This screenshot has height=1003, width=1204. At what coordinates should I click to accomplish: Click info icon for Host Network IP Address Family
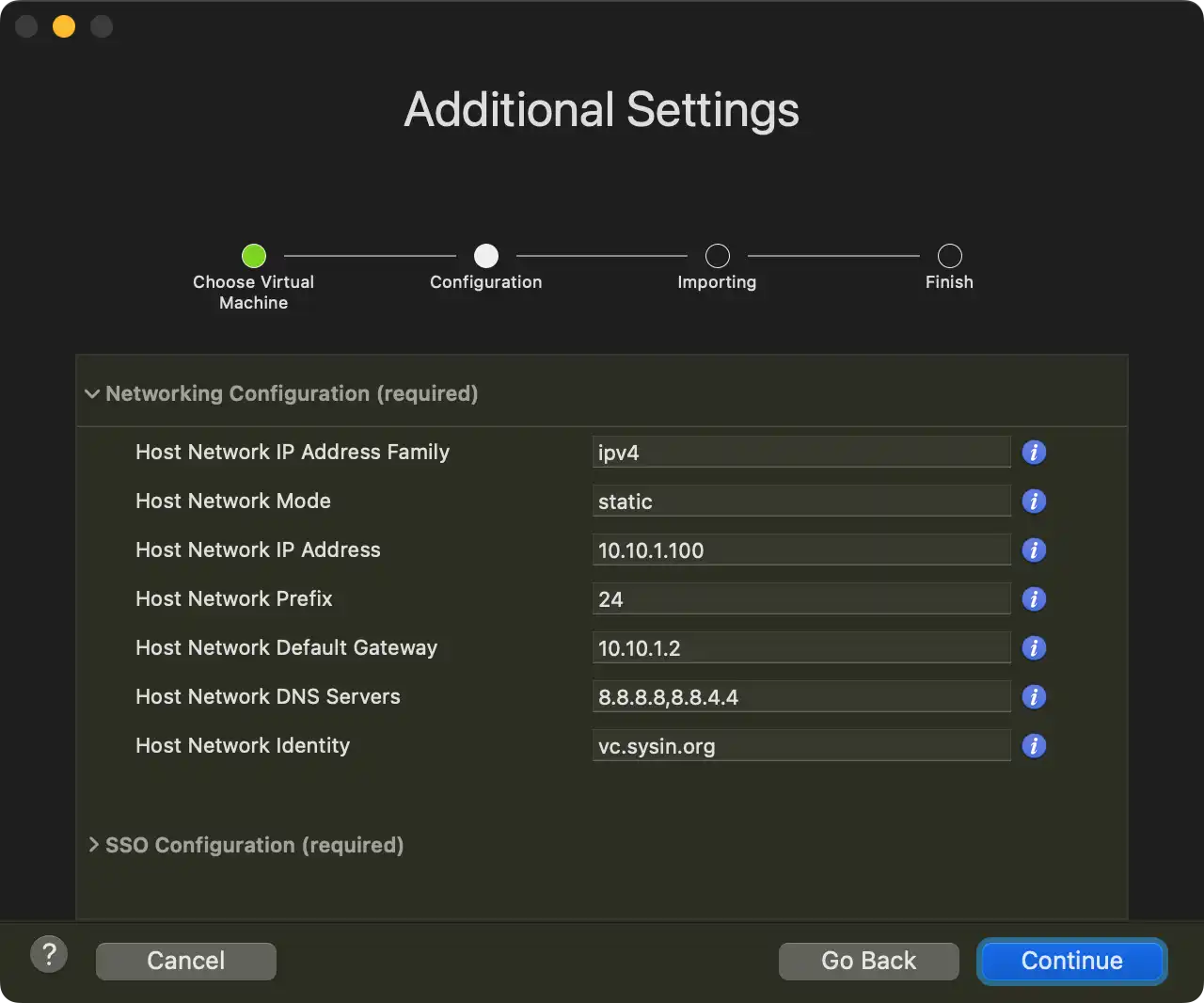point(1034,453)
